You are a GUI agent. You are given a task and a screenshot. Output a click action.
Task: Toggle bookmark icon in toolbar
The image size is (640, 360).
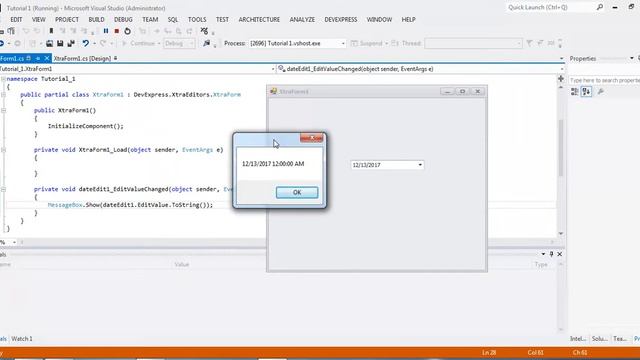coord(51,31)
